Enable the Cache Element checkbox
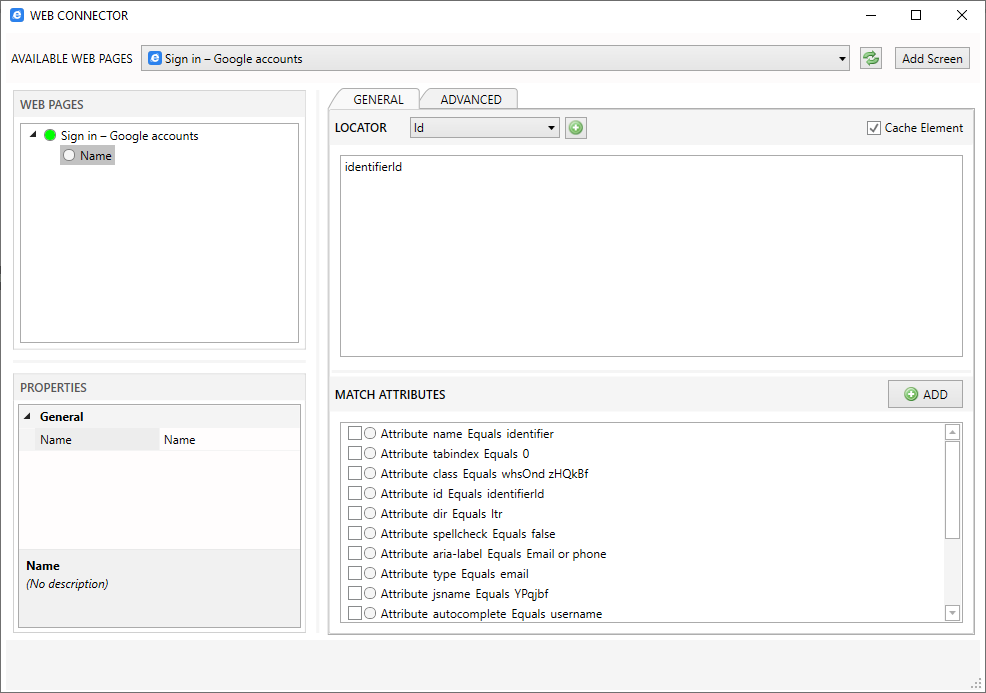This screenshot has height=693, width=986. coord(874,127)
